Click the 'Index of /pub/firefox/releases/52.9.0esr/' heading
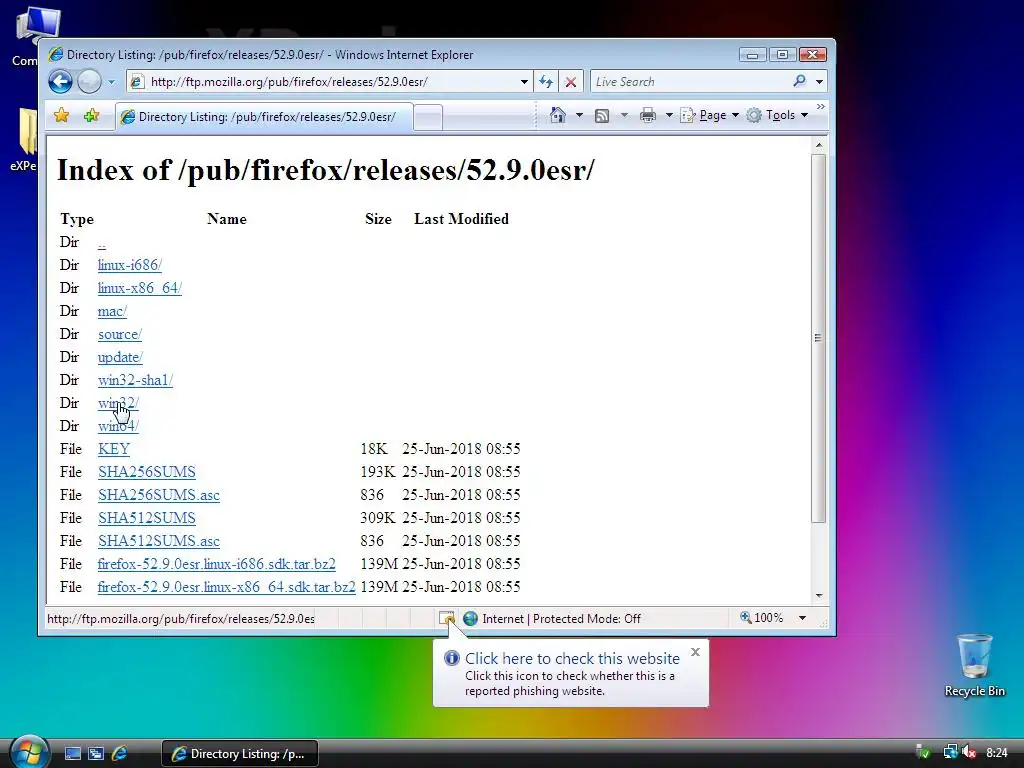1024x768 pixels. point(326,170)
